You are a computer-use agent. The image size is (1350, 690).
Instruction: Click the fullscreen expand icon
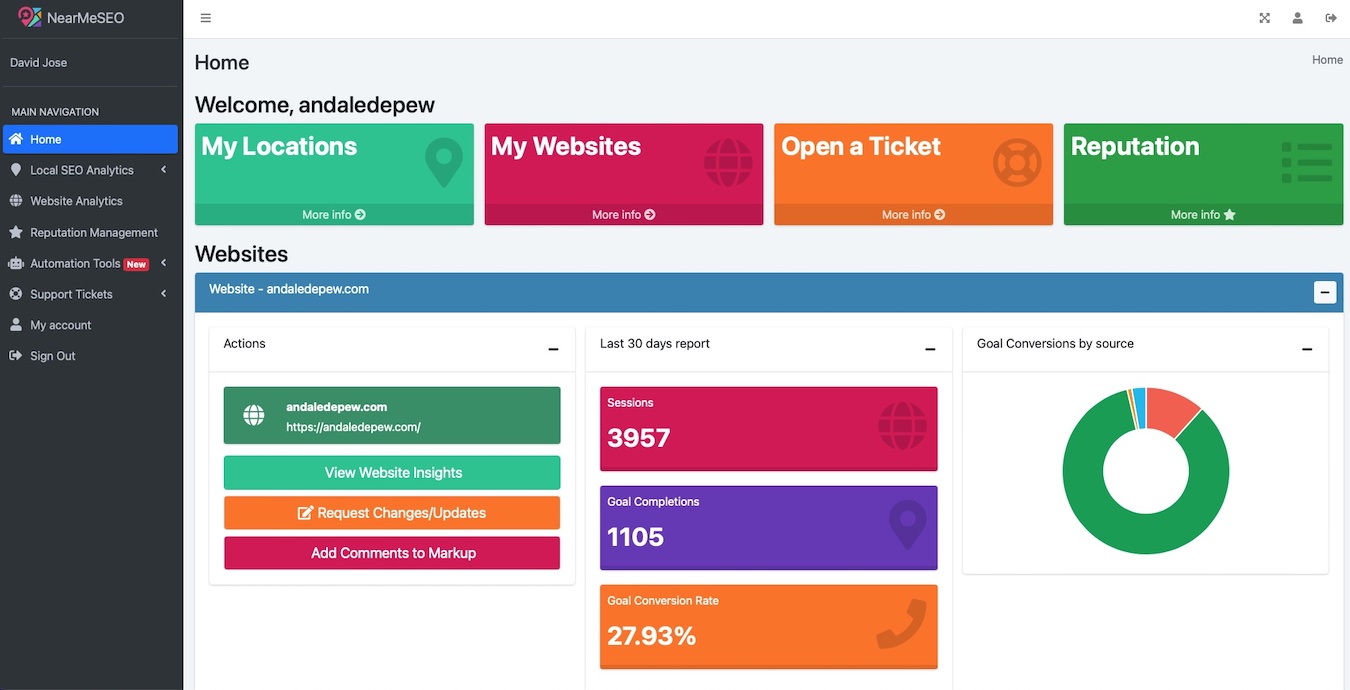[1265, 18]
